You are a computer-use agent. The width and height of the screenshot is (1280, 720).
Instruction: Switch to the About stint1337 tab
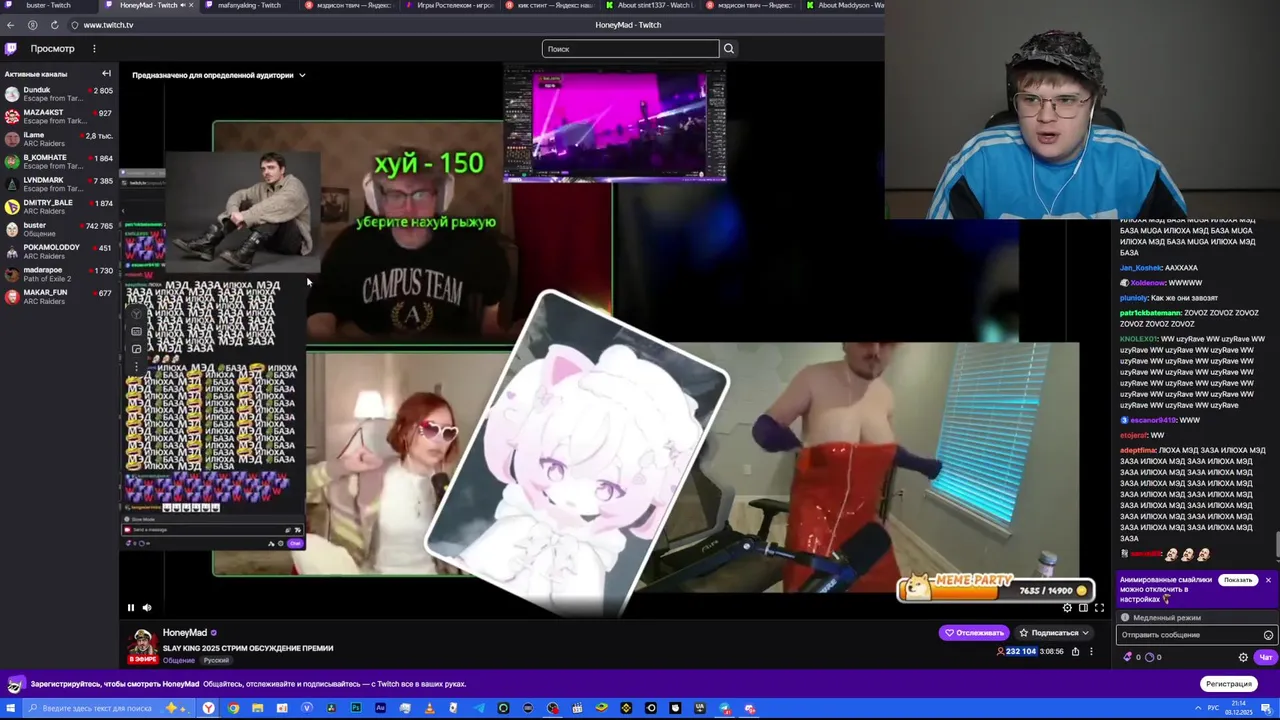(x=650, y=5)
